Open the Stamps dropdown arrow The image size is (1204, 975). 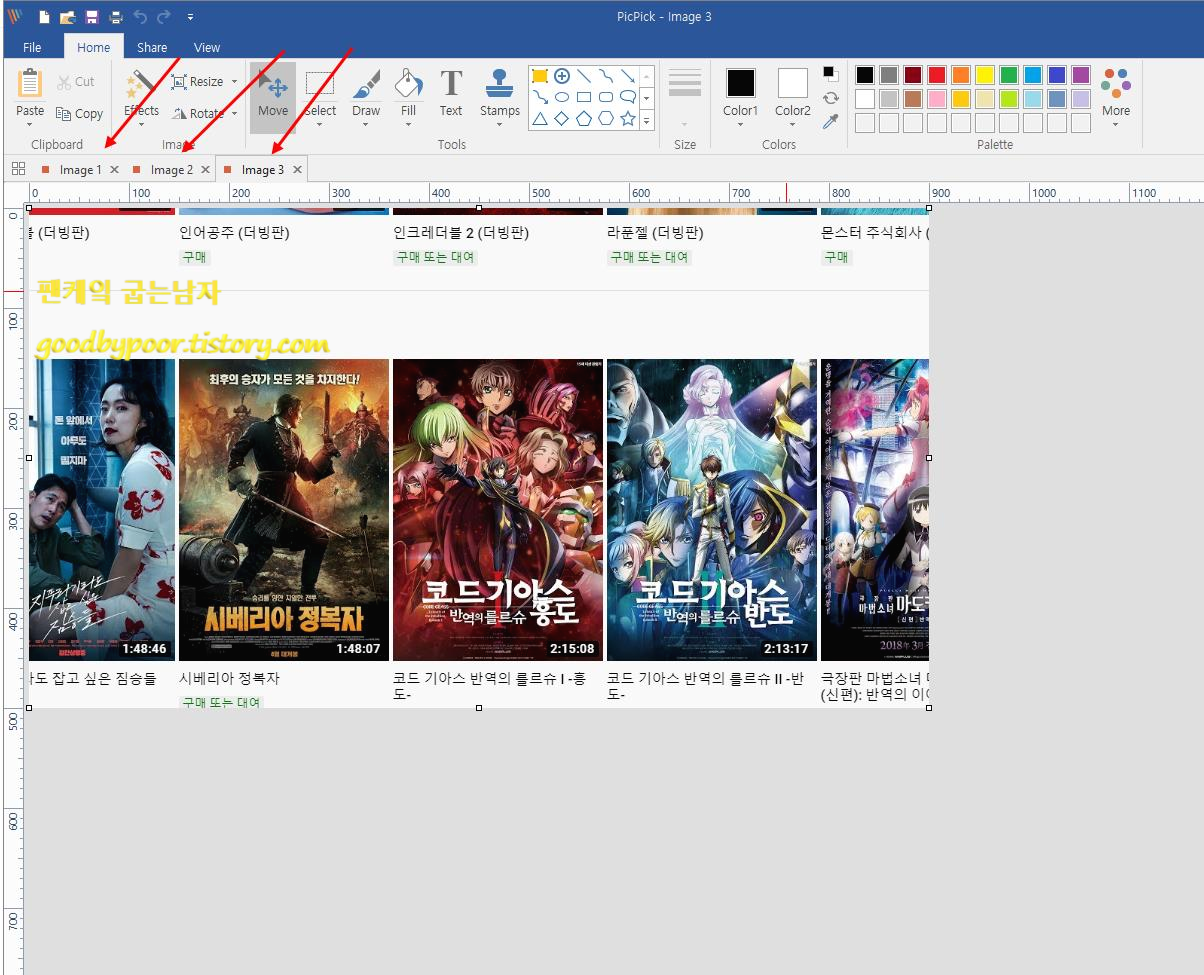(499, 125)
